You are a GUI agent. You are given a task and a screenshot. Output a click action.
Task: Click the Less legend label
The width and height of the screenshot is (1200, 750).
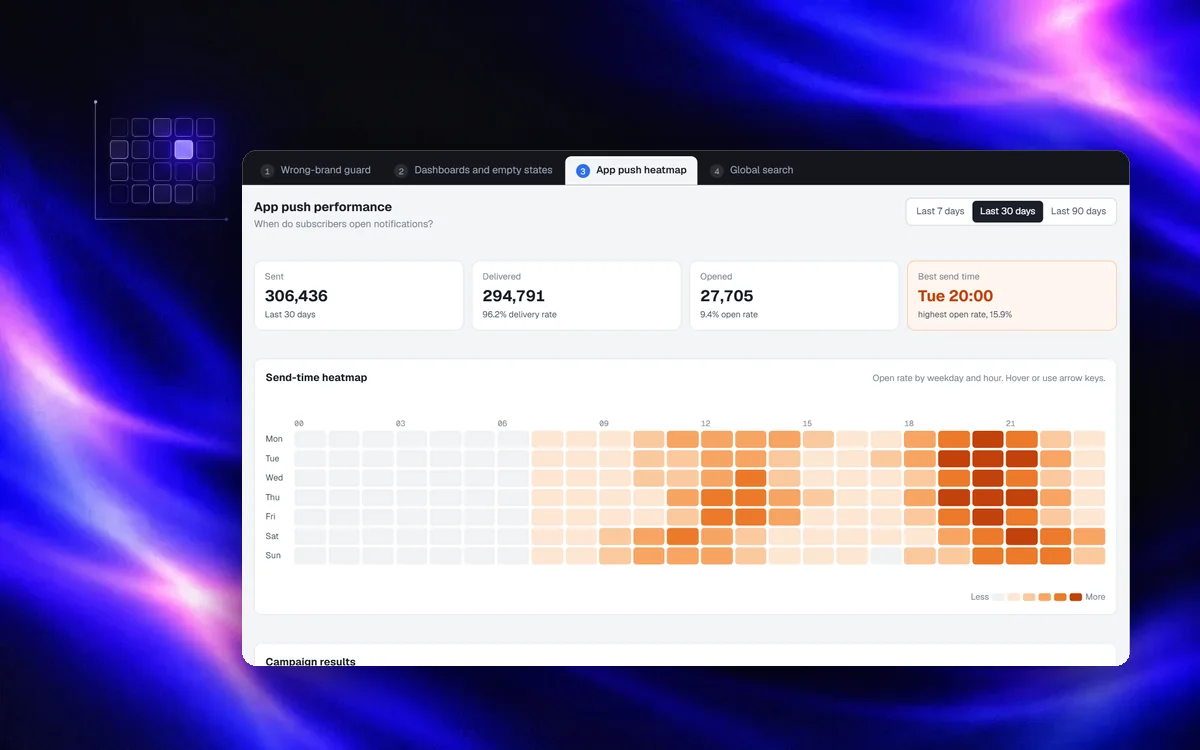[980, 597]
